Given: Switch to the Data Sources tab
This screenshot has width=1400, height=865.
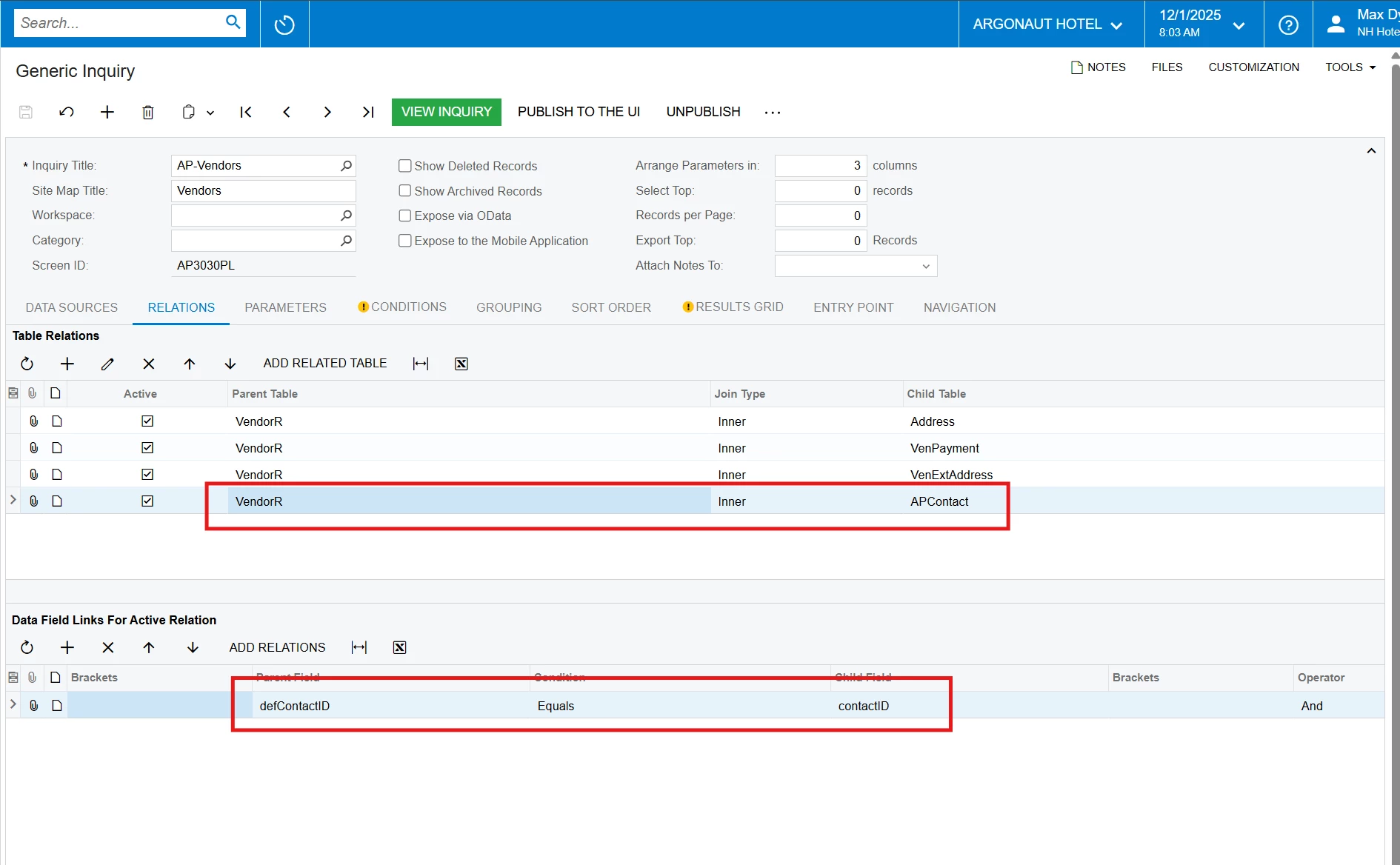Looking at the screenshot, I should point(72,307).
